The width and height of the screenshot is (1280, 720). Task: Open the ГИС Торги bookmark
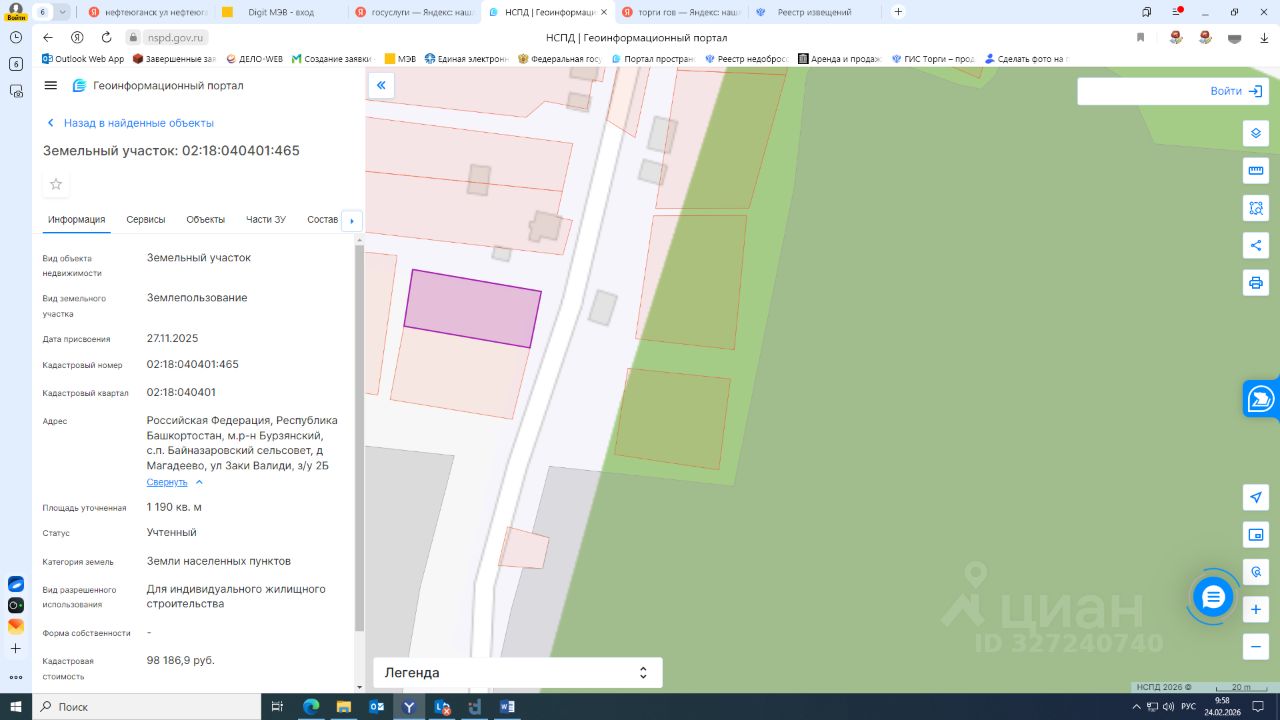pyautogui.click(x=933, y=59)
